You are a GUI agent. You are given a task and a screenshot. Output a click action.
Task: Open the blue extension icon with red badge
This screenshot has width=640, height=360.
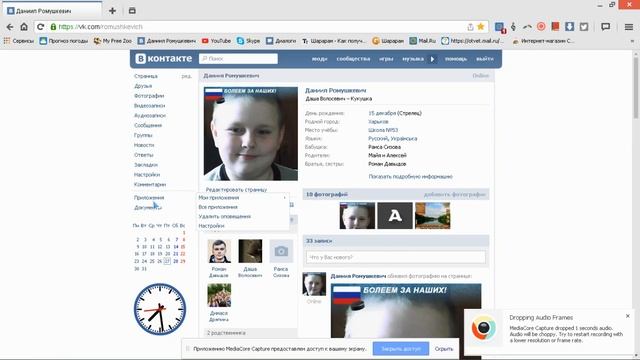coord(500,27)
